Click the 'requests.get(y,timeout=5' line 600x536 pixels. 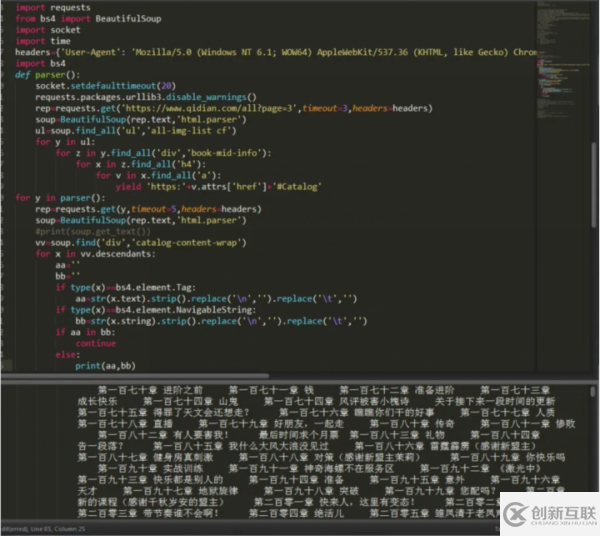point(148,209)
